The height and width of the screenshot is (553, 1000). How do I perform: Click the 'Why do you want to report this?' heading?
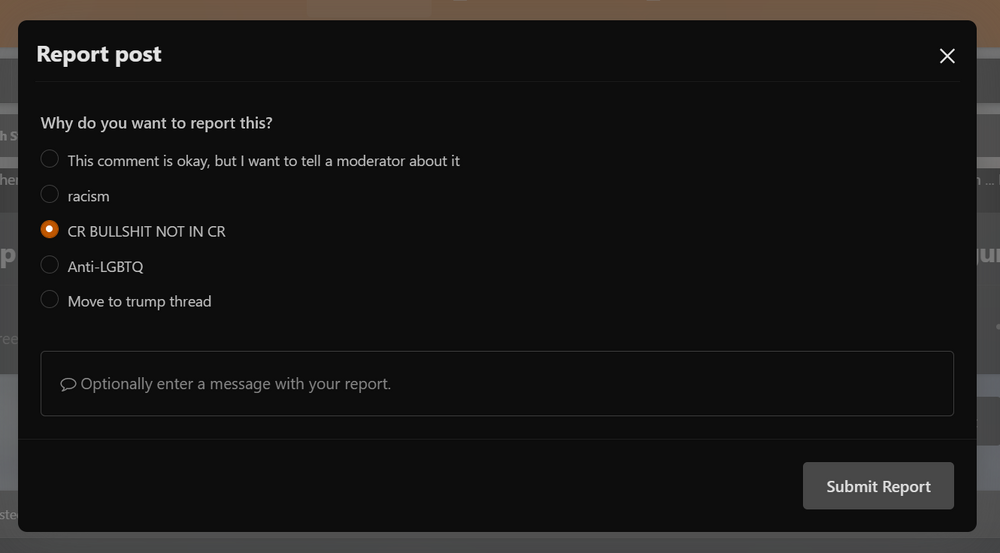point(156,123)
